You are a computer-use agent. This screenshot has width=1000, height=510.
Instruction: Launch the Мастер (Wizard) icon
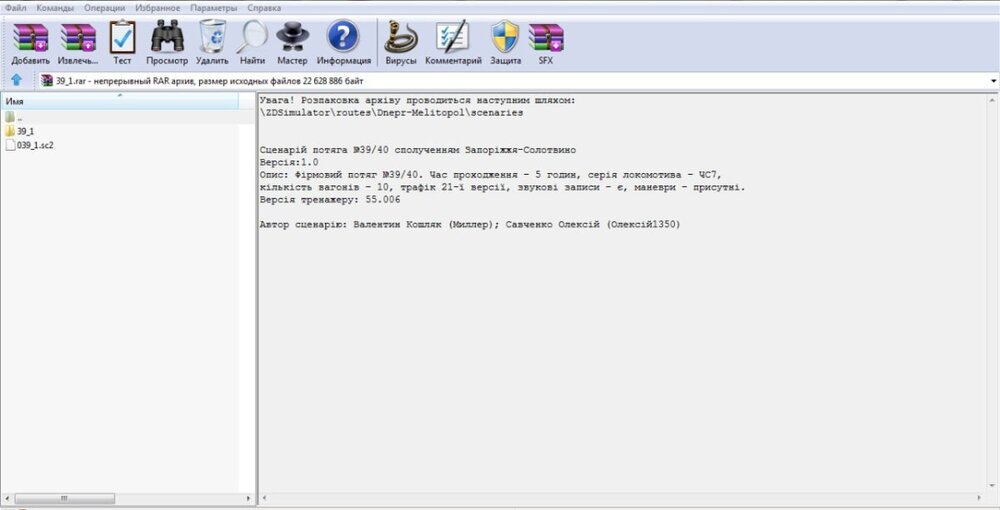[292, 42]
